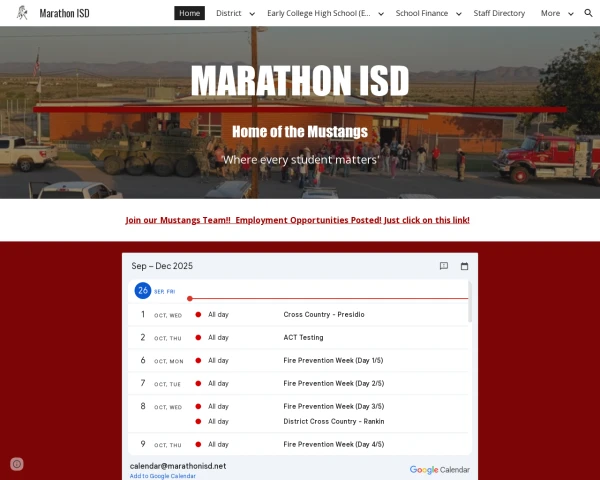
Task: Click the 2 OCT, THU date
Action: (161, 338)
